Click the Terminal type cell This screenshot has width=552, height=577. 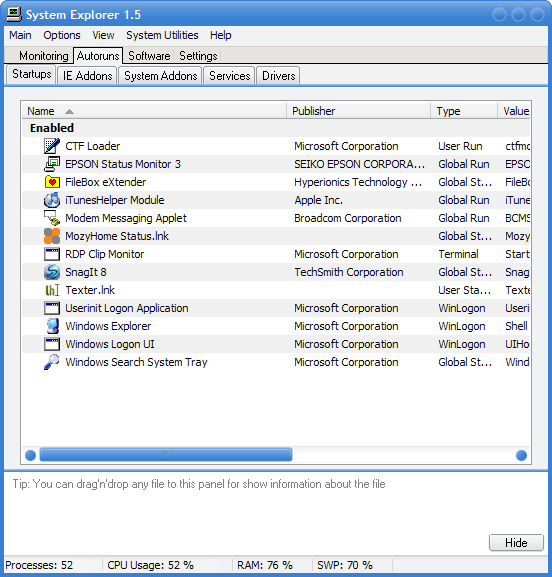(x=458, y=254)
